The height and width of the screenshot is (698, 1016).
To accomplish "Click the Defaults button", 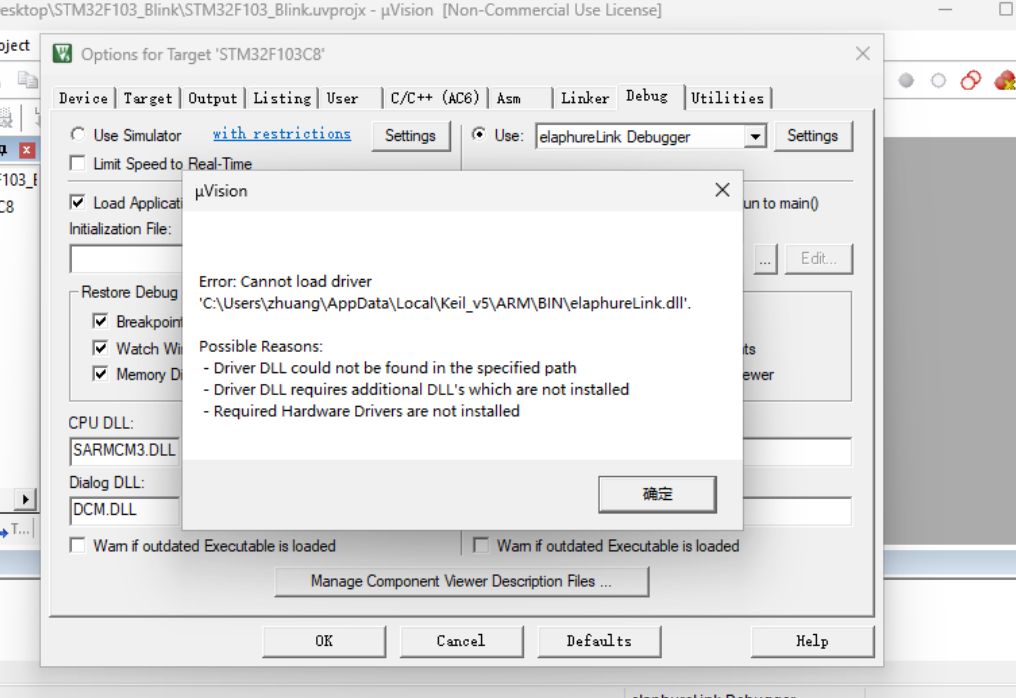I will [x=599, y=641].
